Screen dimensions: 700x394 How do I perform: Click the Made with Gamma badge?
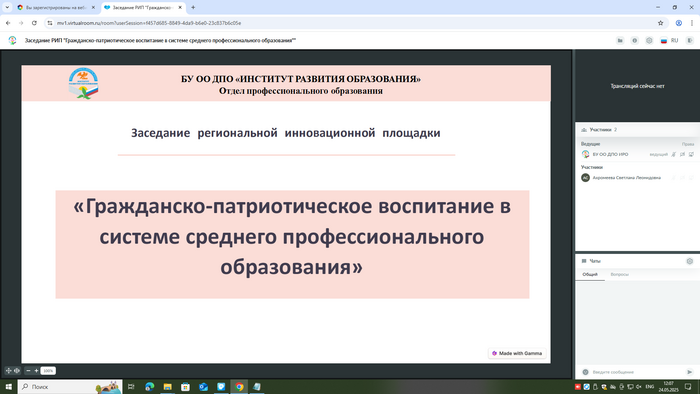517,353
